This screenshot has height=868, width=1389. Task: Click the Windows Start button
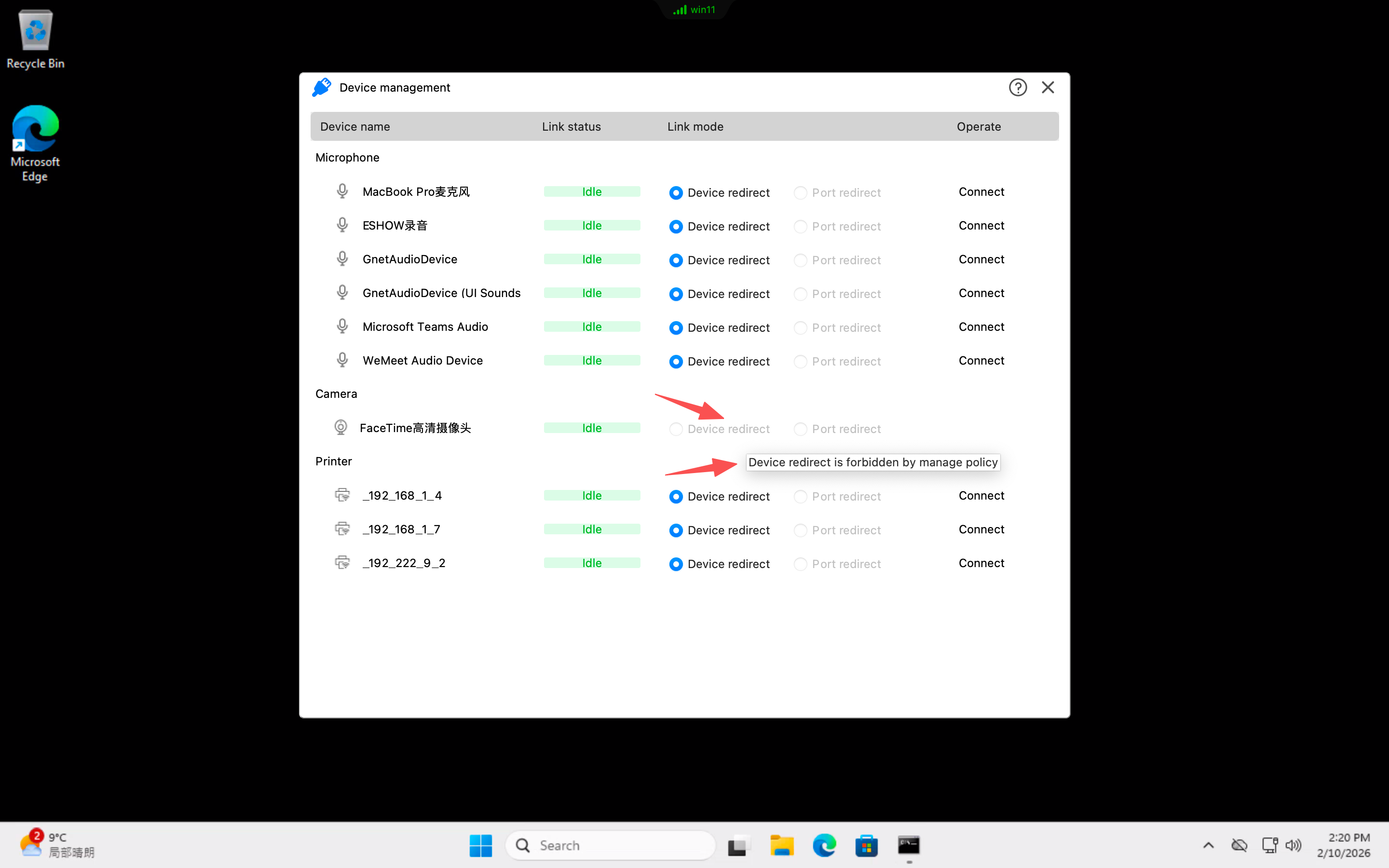point(480,845)
